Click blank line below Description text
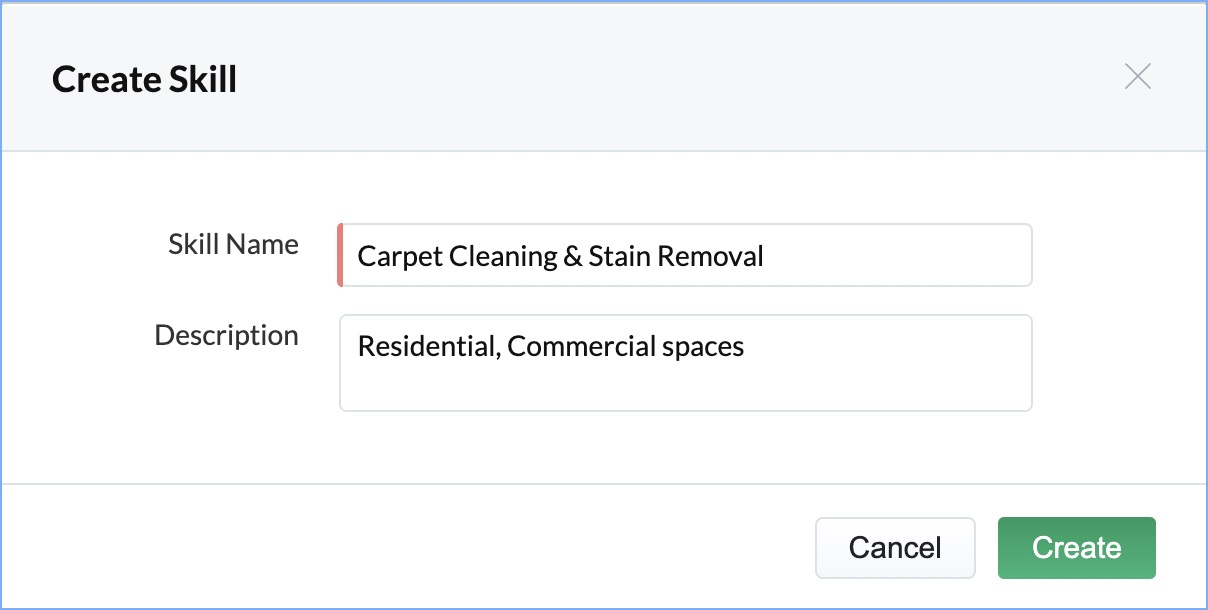The image size is (1208, 610). click(x=685, y=388)
